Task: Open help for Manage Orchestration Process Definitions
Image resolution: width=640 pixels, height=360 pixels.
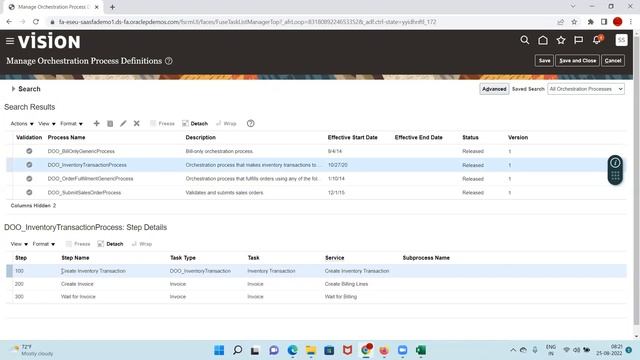Action: [169, 61]
